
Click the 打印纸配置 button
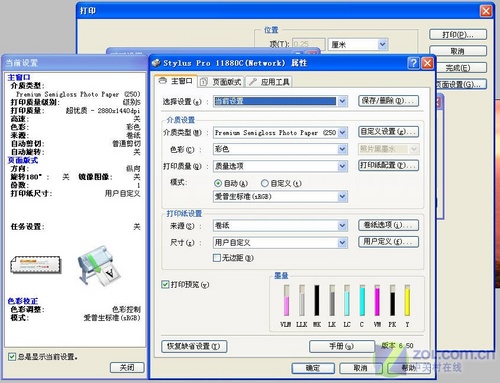pos(388,165)
